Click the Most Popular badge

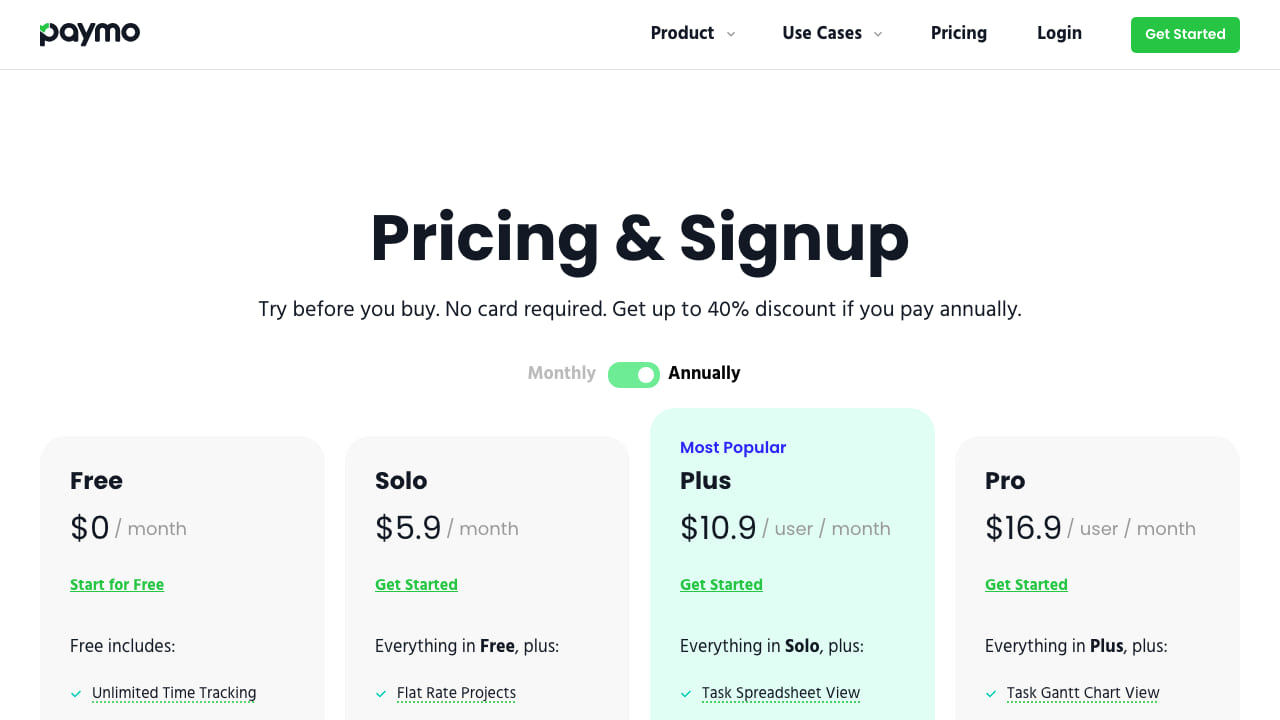point(733,447)
